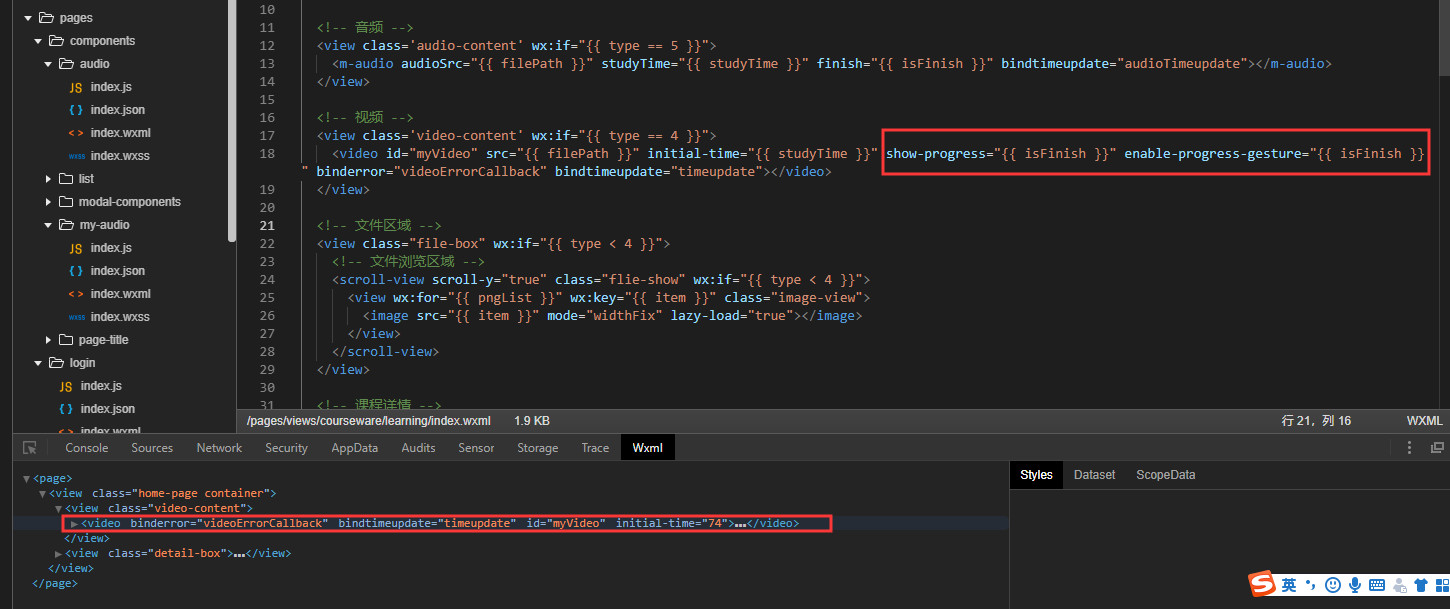
Task: Click wxml icon of my-audio's index.wxml
Action: coord(76,294)
